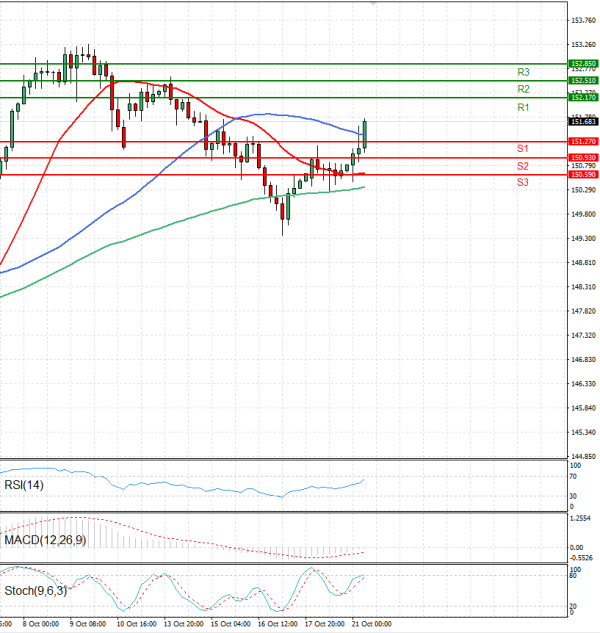The width and height of the screenshot is (600, 633).
Task: Click the R3 resistance level label
Action: point(523,73)
